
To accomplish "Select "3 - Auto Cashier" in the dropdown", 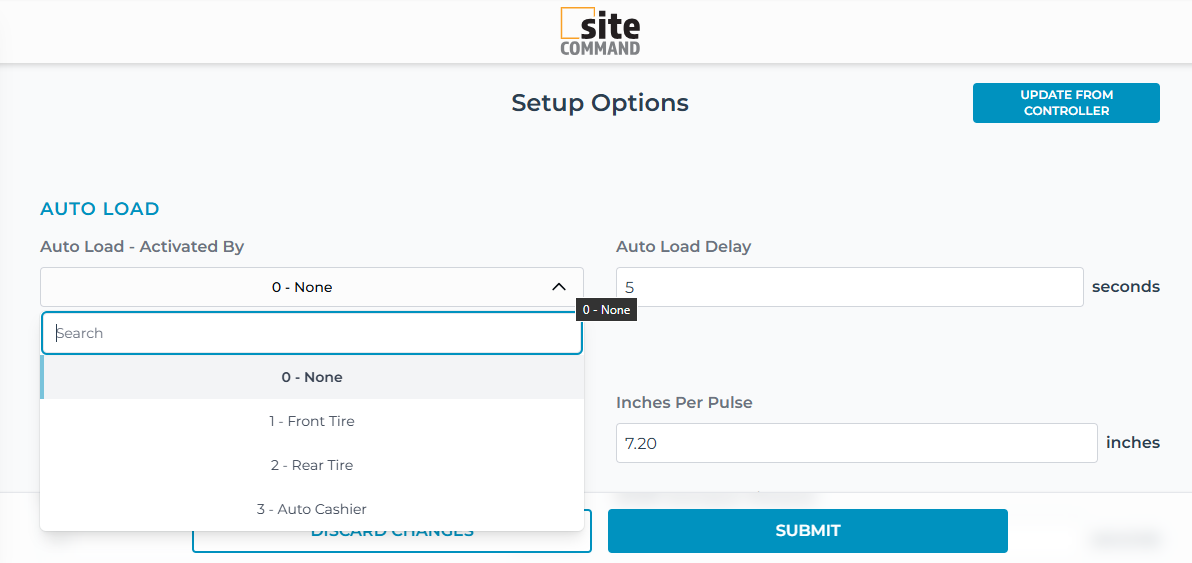I will pyautogui.click(x=311, y=509).
